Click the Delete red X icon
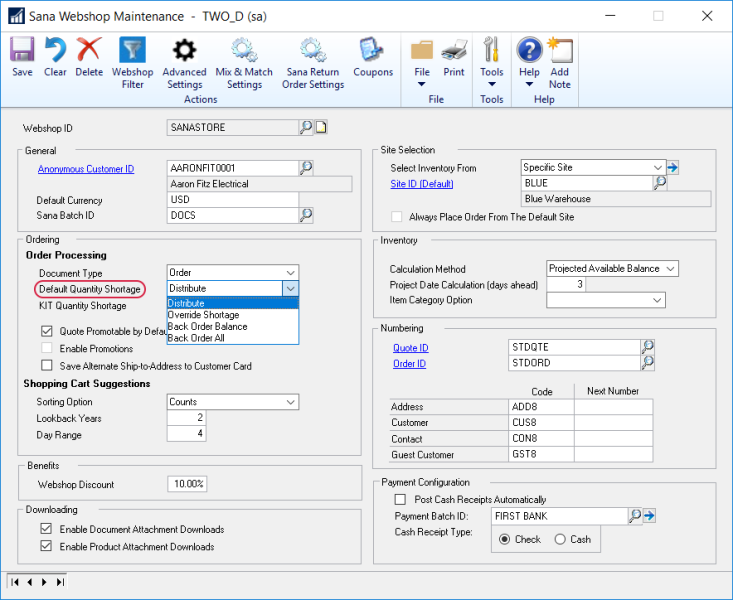The width and height of the screenshot is (733, 600). [x=89, y=50]
